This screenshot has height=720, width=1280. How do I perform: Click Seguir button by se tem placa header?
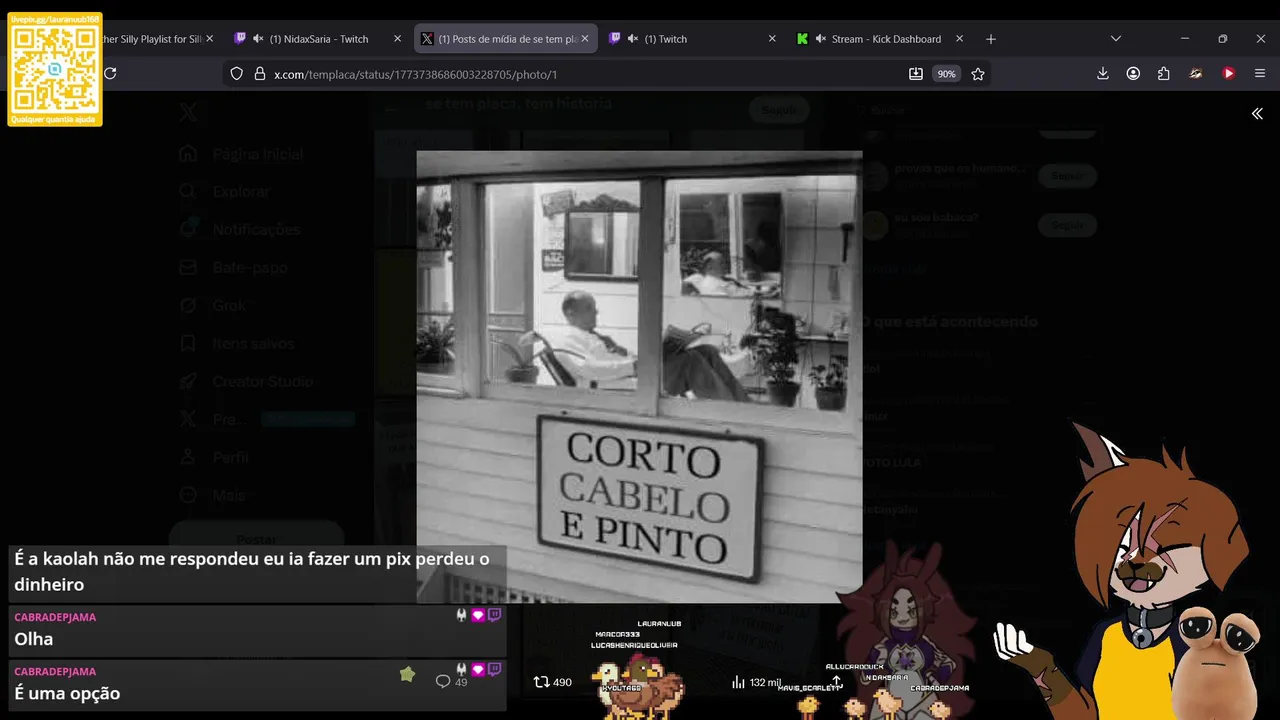click(x=779, y=110)
